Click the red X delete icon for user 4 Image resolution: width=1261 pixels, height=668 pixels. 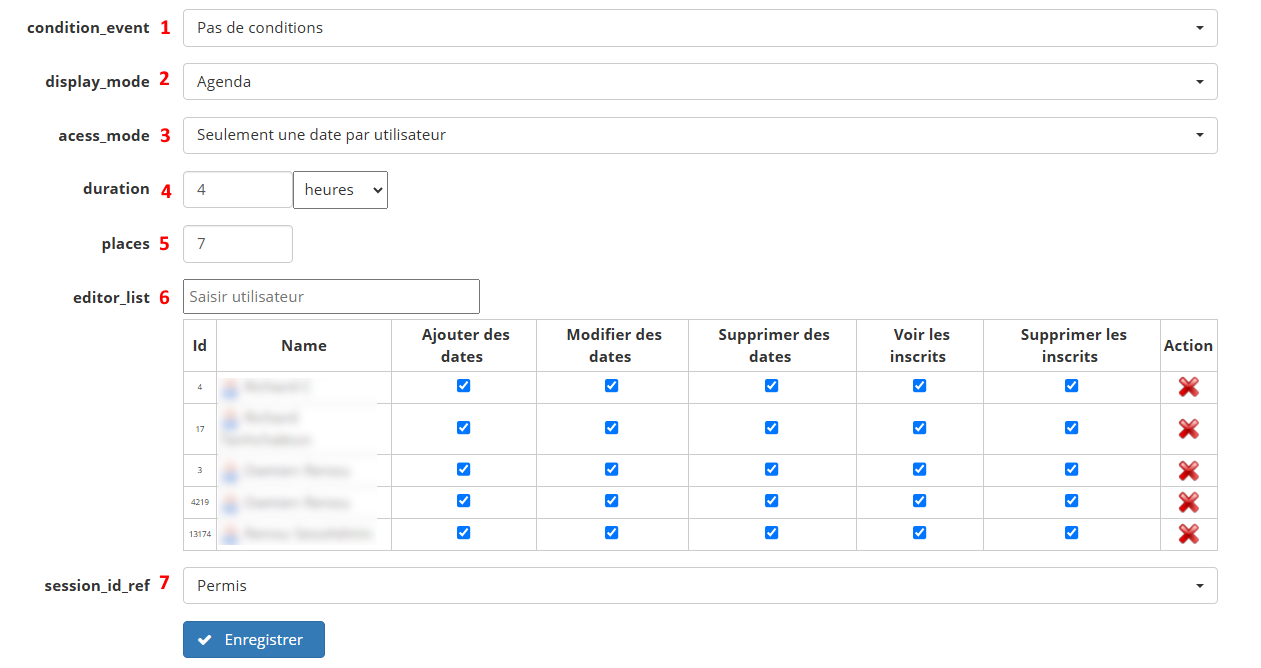click(1188, 387)
